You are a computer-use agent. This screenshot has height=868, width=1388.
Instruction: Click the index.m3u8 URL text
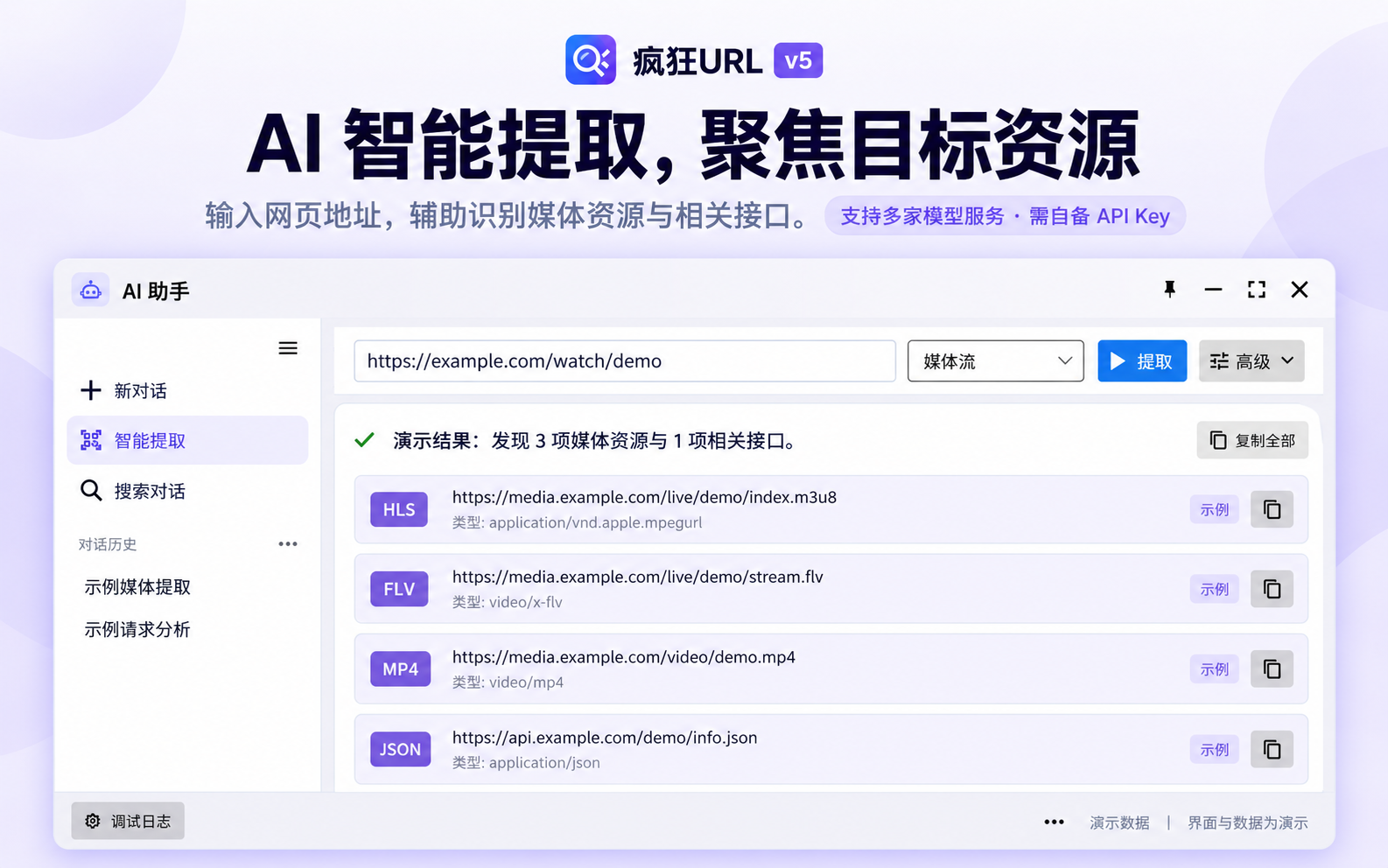coord(644,497)
